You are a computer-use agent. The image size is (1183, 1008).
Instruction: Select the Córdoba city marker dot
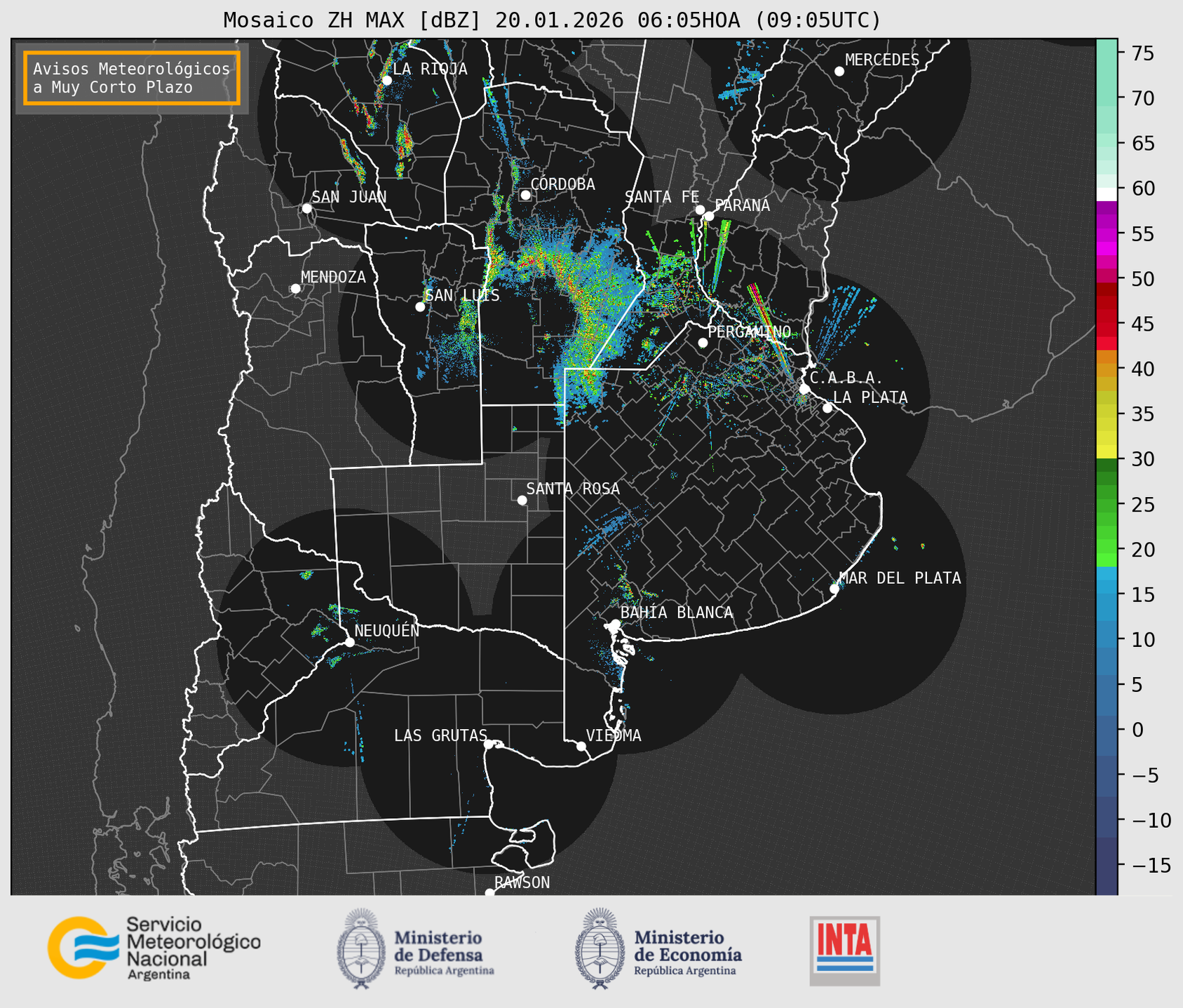[x=525, y=195]
